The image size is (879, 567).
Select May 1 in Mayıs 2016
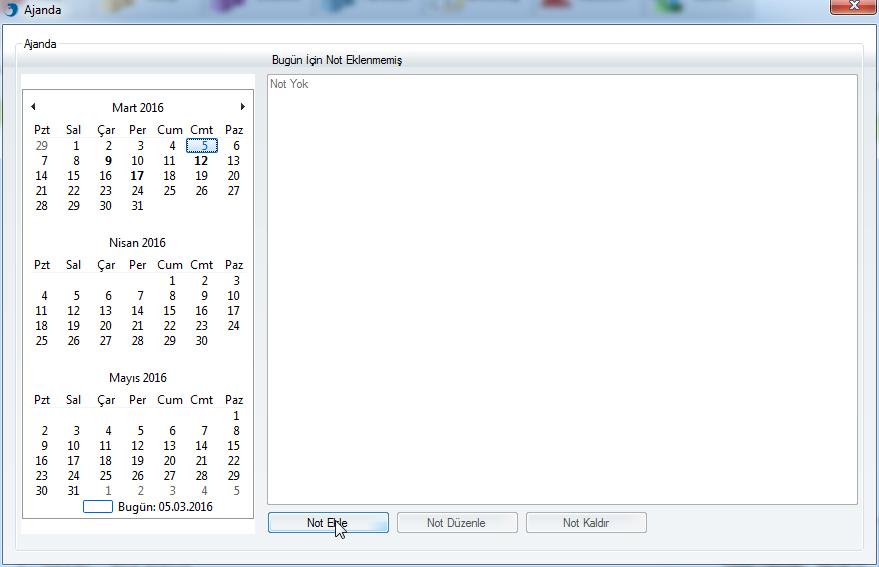tap(237, 416)
